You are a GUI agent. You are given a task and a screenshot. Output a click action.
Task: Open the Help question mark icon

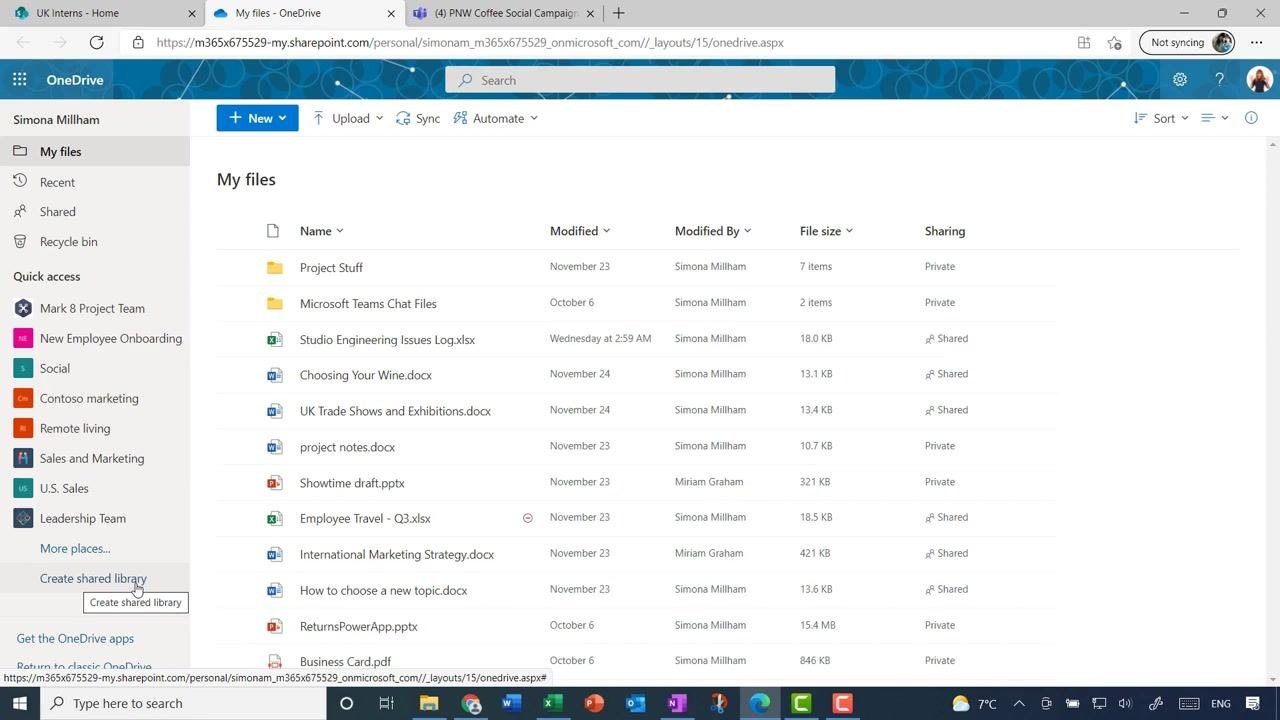tap(1219, 80)
